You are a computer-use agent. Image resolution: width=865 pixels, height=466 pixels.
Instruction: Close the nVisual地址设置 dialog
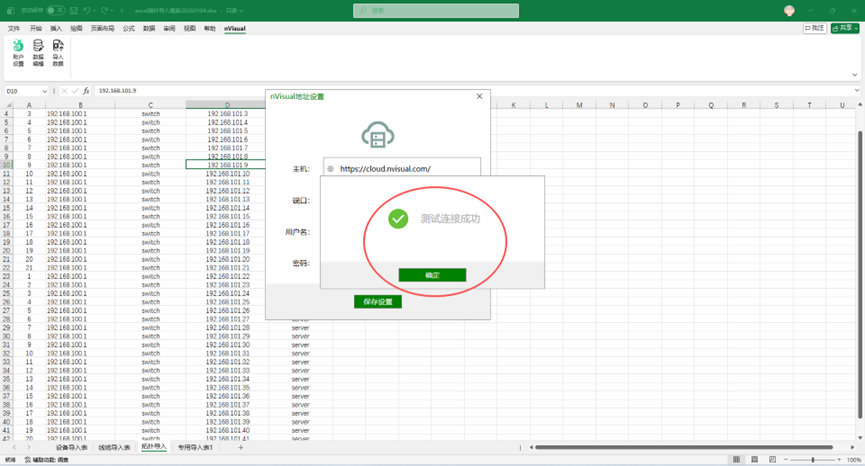(479, 96)
